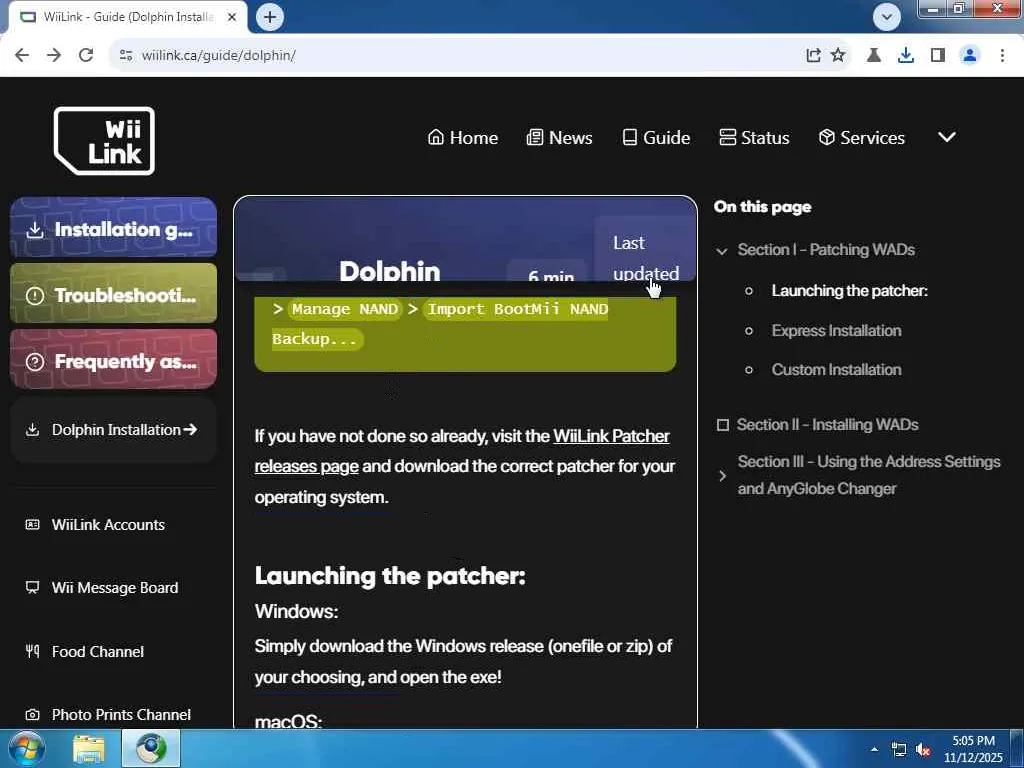Screen dimensions: 1024x768
Task: Open Chrome Labs flask icon
Action: (x=874, y=55)
